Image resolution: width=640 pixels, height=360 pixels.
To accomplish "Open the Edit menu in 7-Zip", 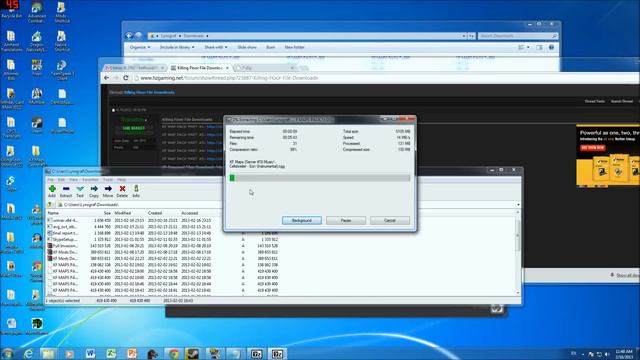I will click(61, 180).
